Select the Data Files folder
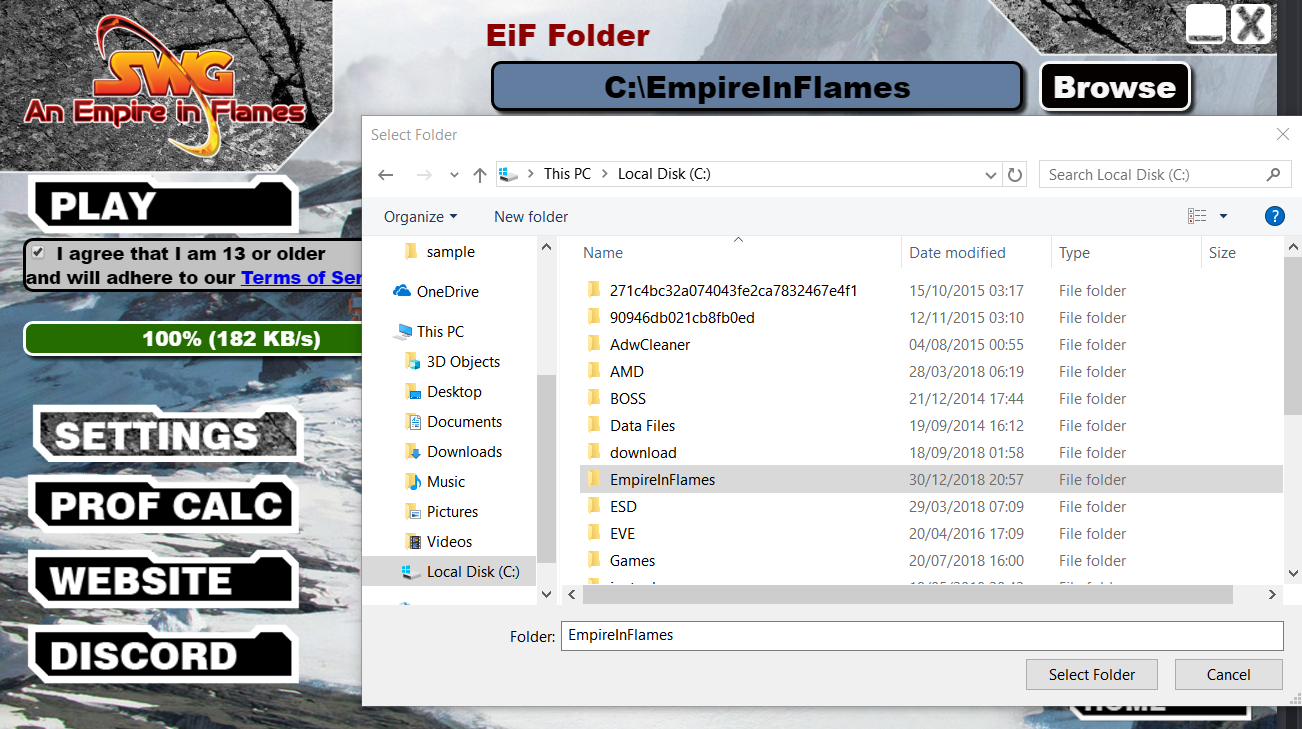 click(x=930, y=426)
